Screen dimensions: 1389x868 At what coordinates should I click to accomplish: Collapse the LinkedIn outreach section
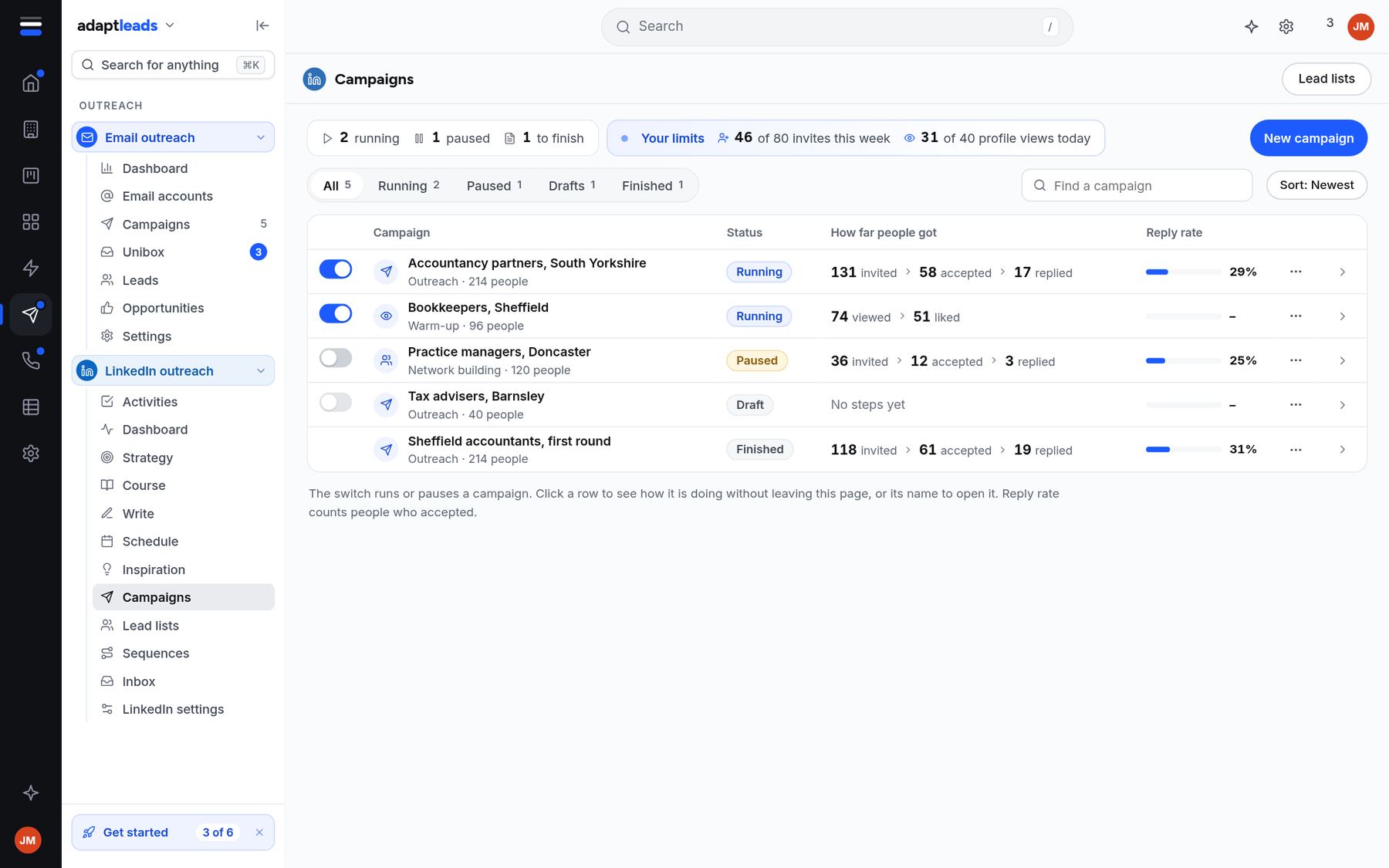point(261,371)
